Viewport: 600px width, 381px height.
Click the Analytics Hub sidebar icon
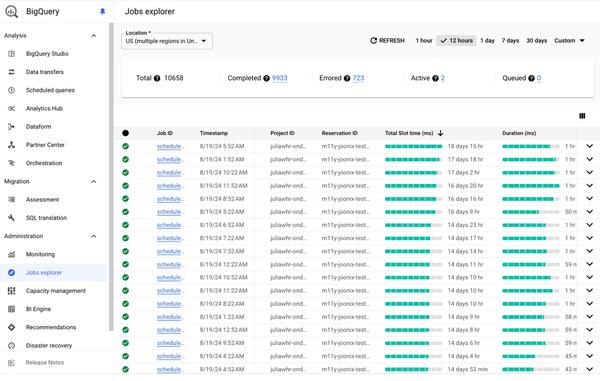tap(11, 109)
